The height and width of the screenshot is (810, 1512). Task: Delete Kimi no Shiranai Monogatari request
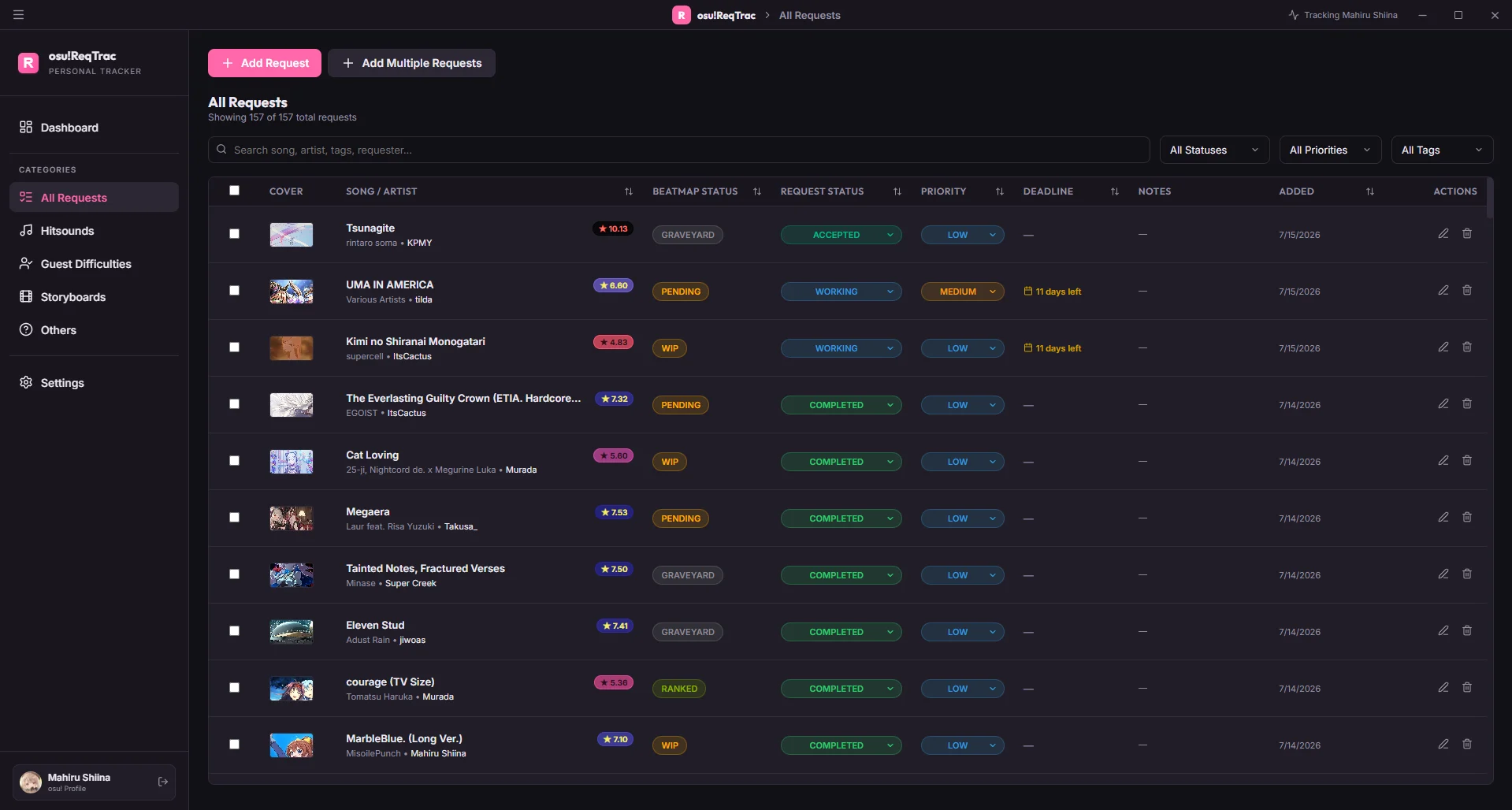(1467, 347)
